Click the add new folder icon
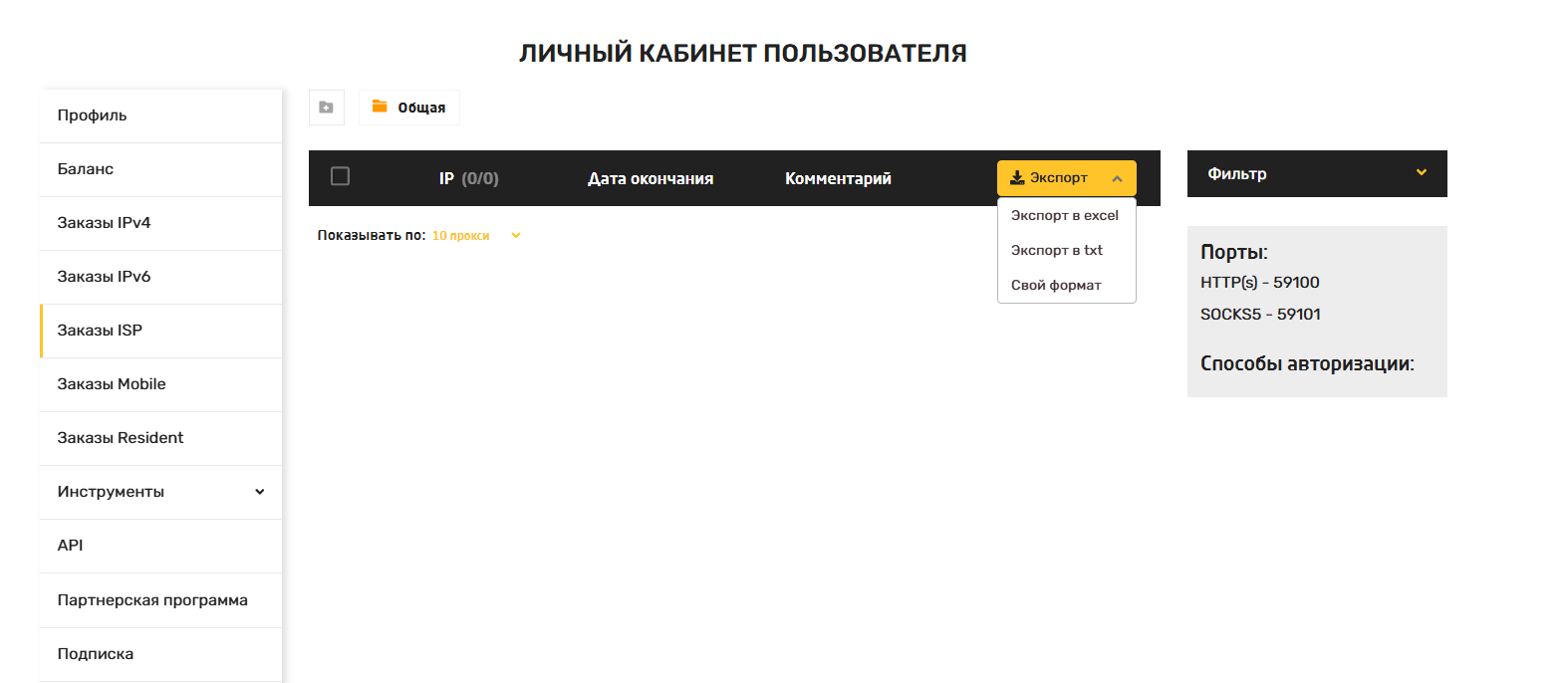This screenshot has height=683, width=1568. tap(326, 108)
